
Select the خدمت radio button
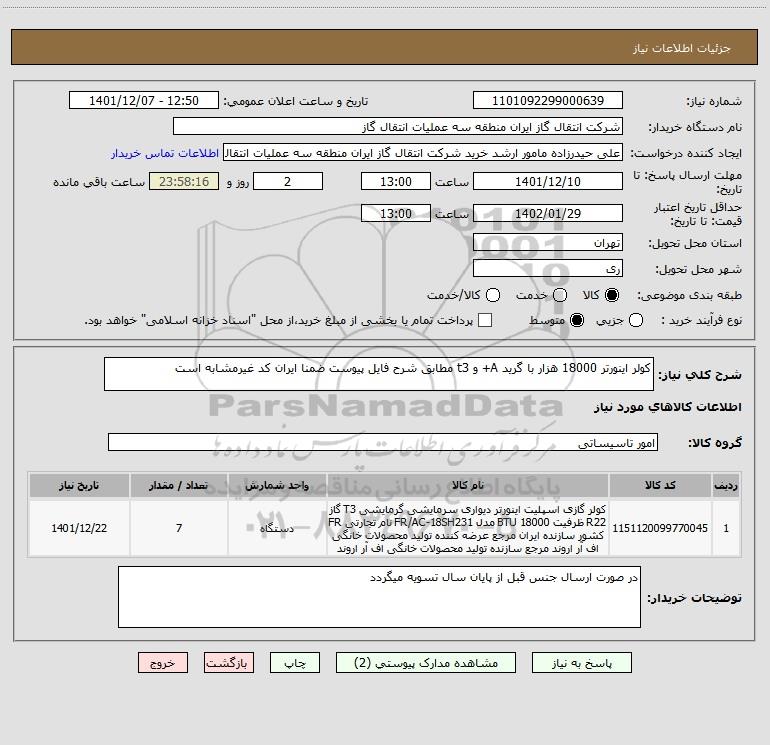coord(560,295)
